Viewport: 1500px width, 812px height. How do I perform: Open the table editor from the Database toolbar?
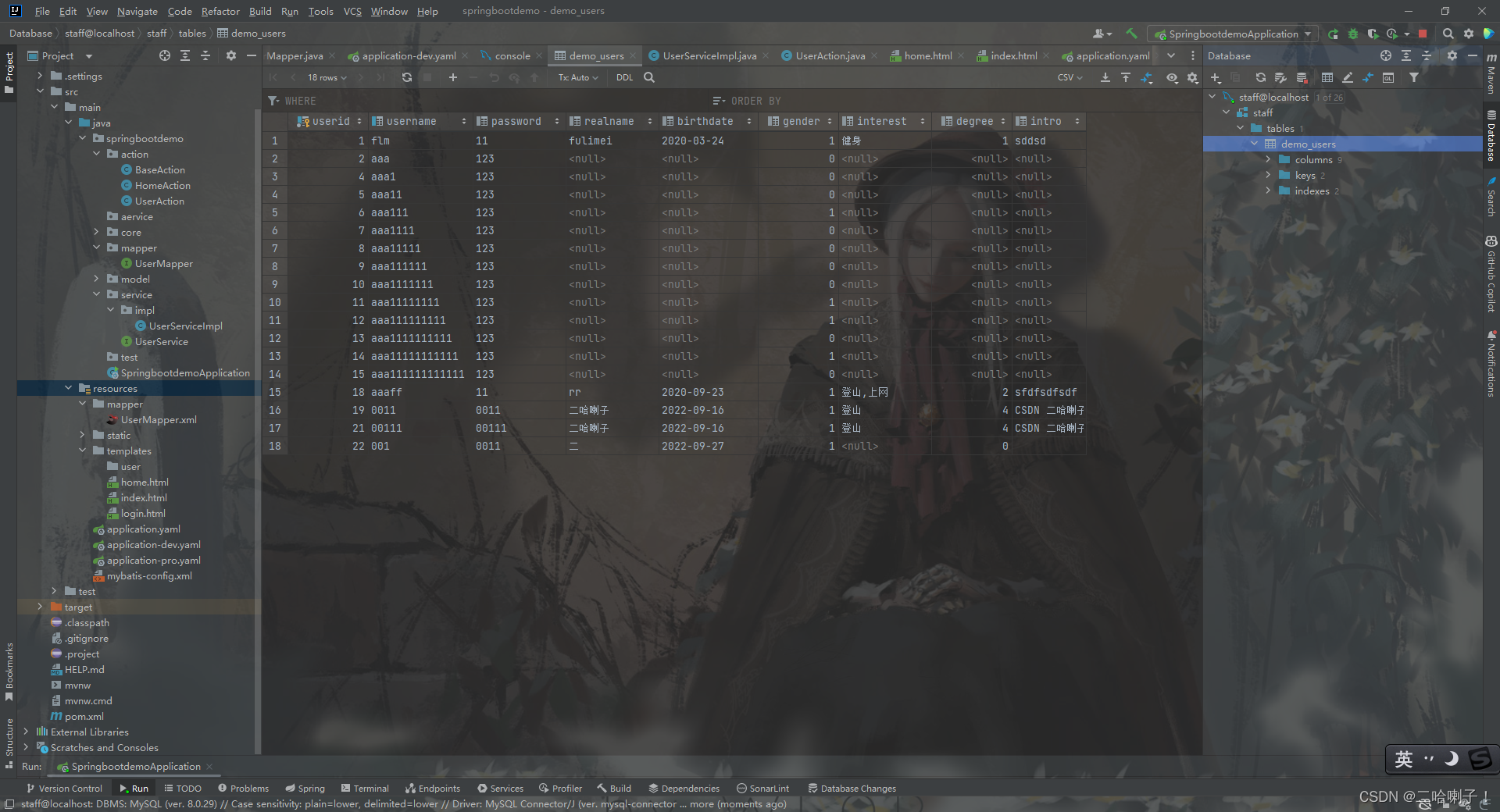pos(1327,77)
